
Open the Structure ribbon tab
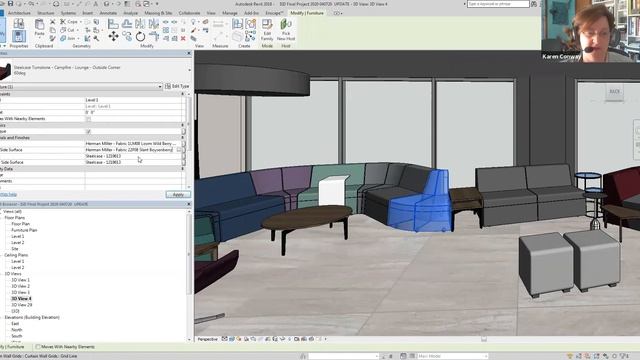[x=45, y=13]
